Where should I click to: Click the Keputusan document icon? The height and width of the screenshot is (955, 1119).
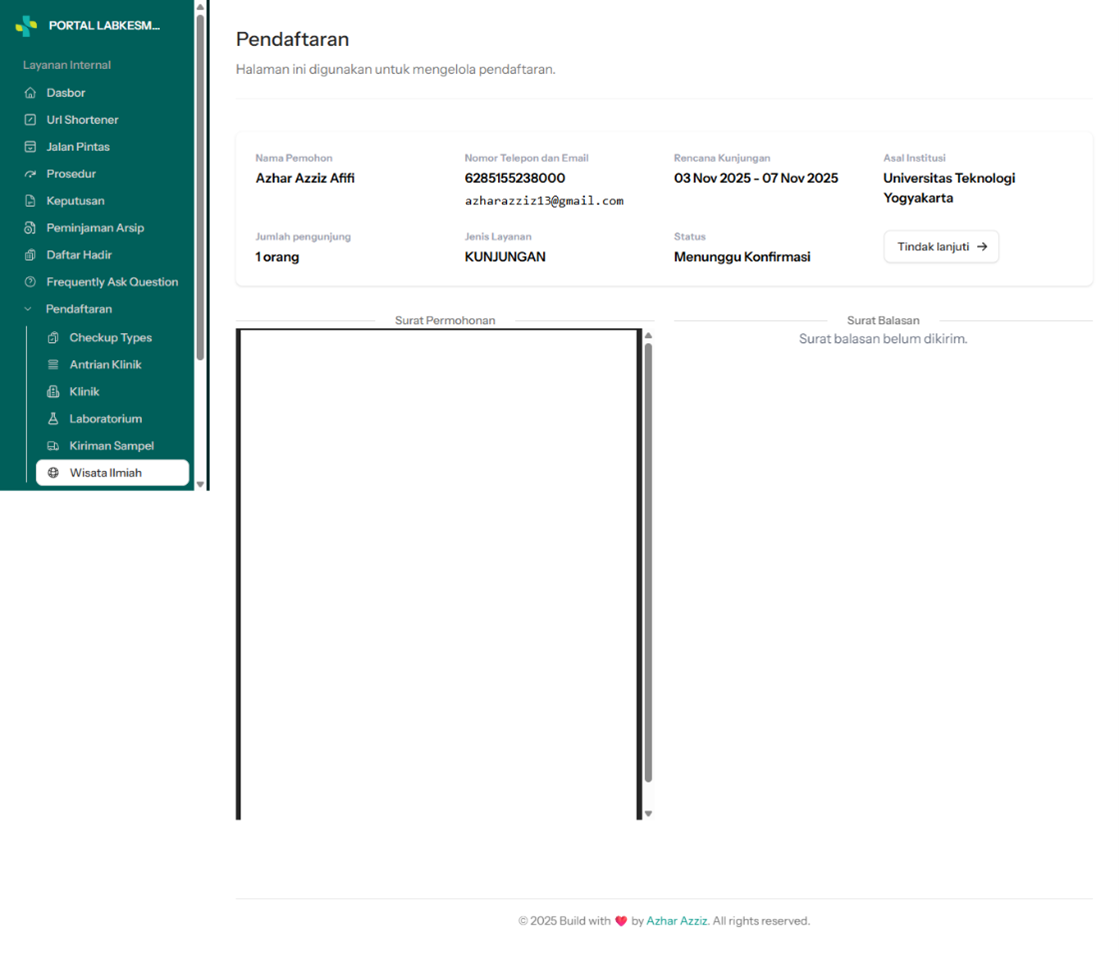coord(30,201)
